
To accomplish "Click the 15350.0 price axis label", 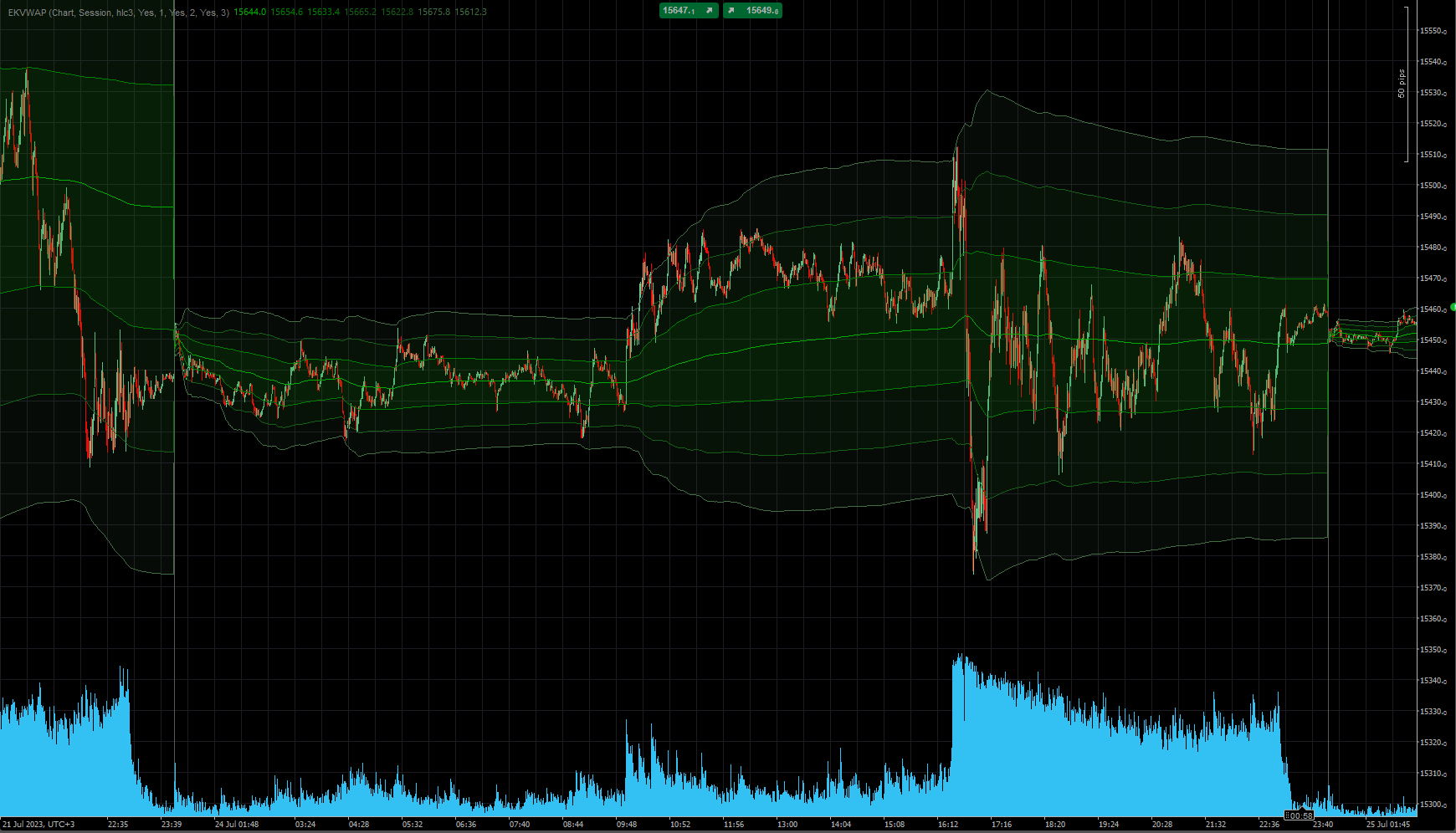I will coord(1433,650).
